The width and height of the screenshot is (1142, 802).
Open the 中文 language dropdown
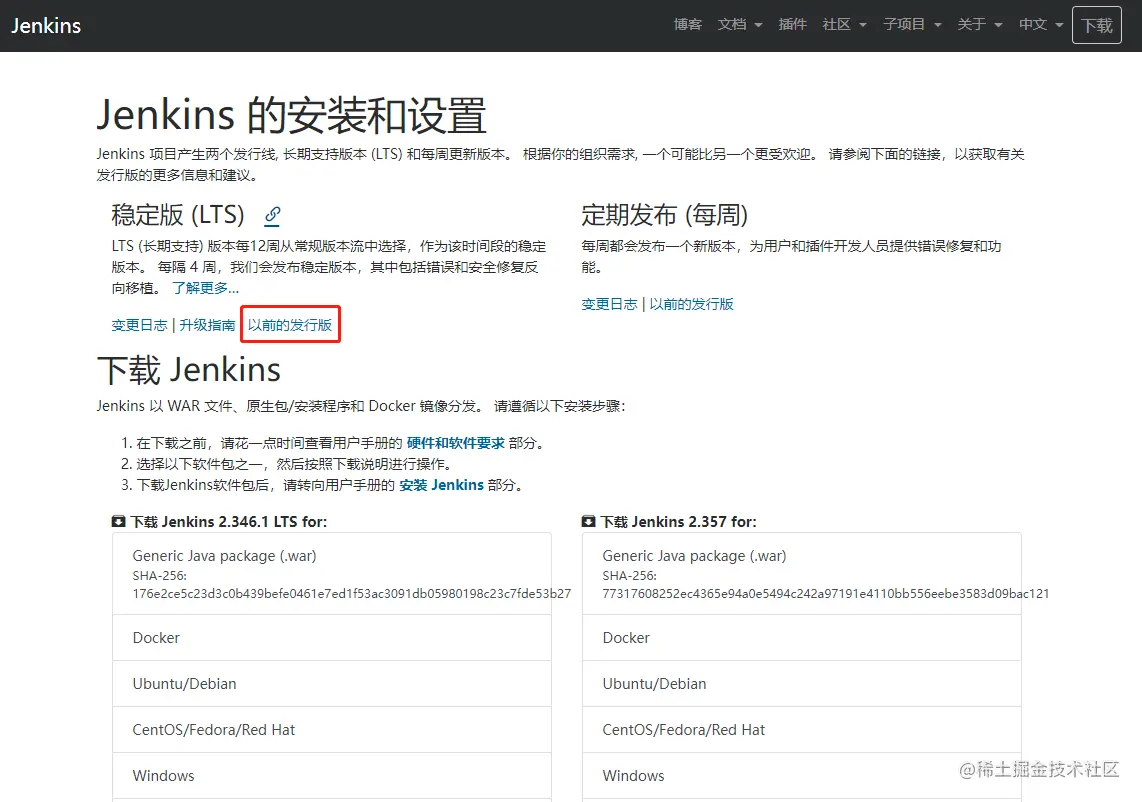pyautogui.click(x=1041, y=25)
